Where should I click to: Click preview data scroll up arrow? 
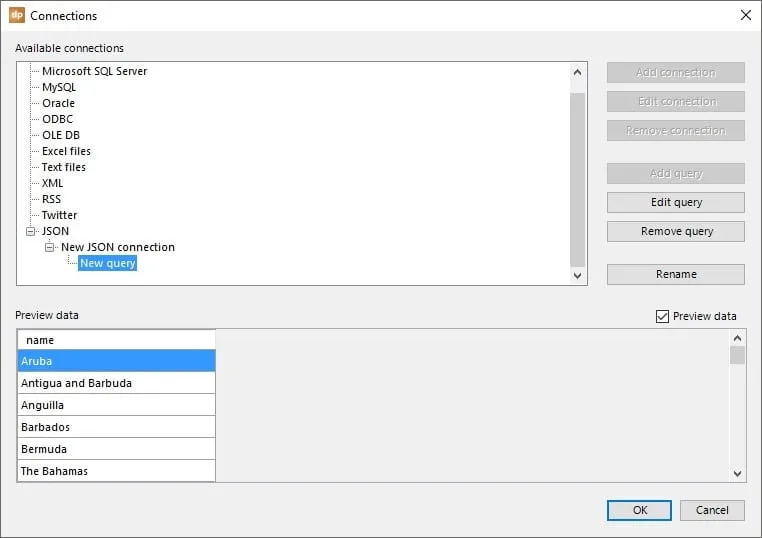click(737, 338)
